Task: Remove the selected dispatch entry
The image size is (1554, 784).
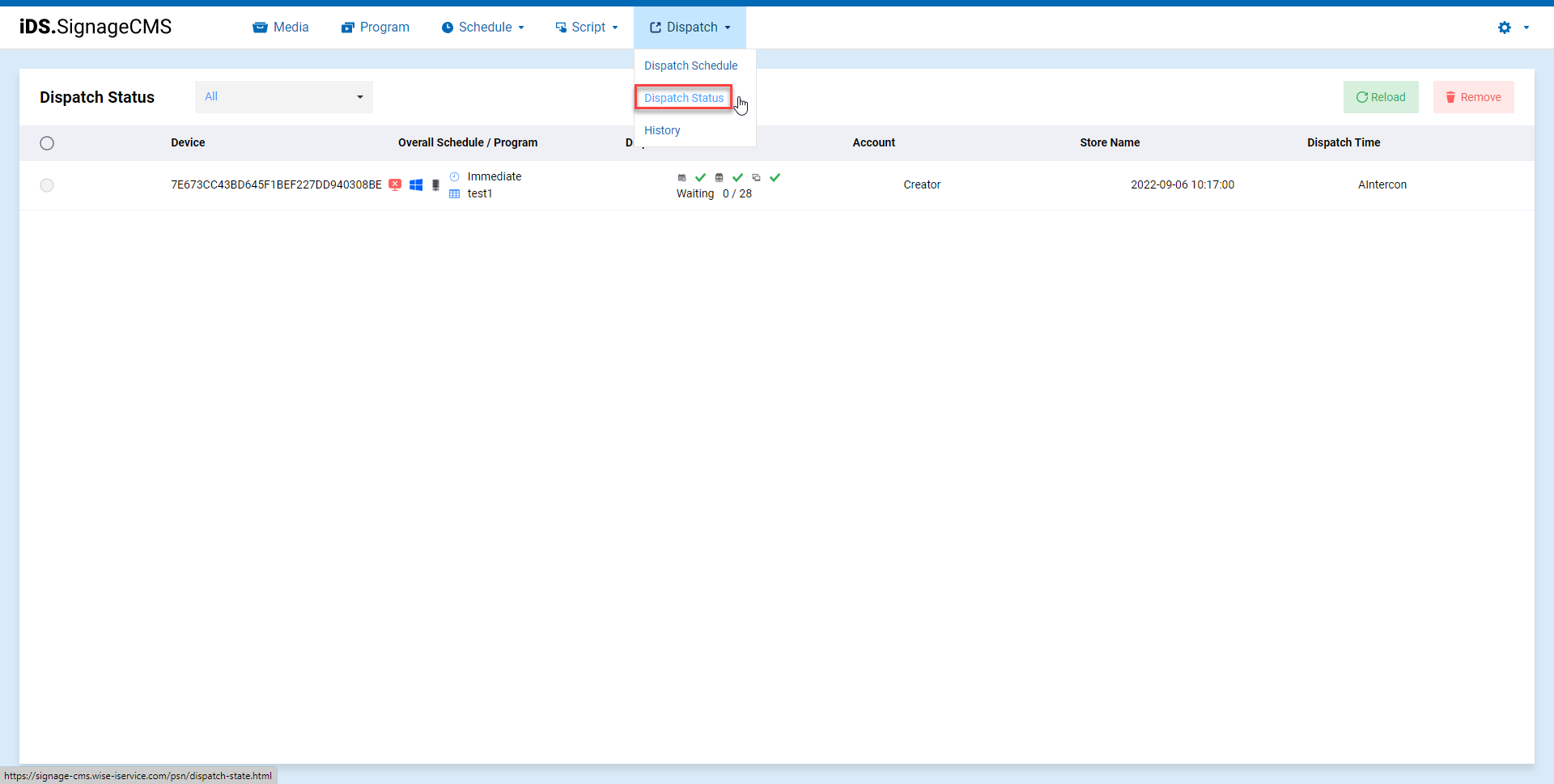Action: [x=1473, y=97]
